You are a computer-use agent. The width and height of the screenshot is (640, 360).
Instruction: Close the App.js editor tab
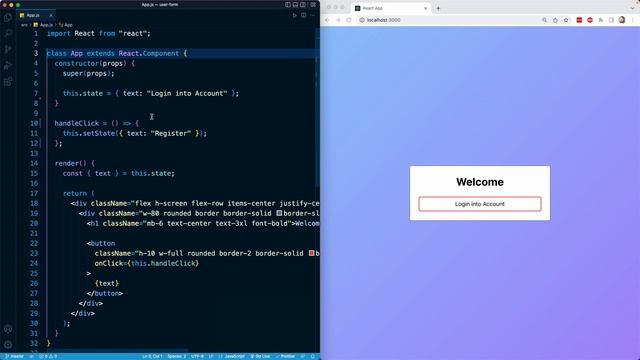pos(51,16)
